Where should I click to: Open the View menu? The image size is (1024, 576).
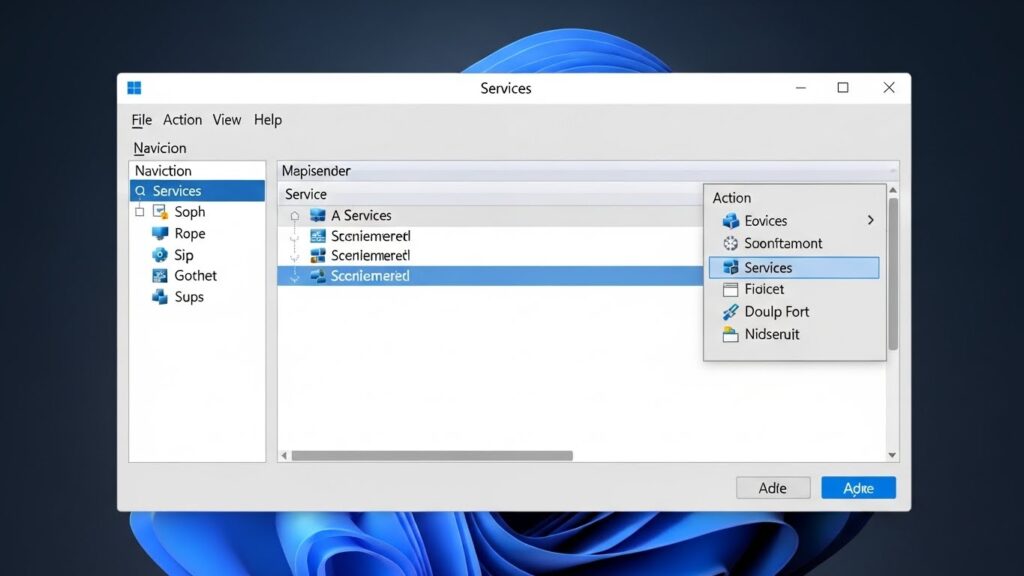tap(227, 120)
